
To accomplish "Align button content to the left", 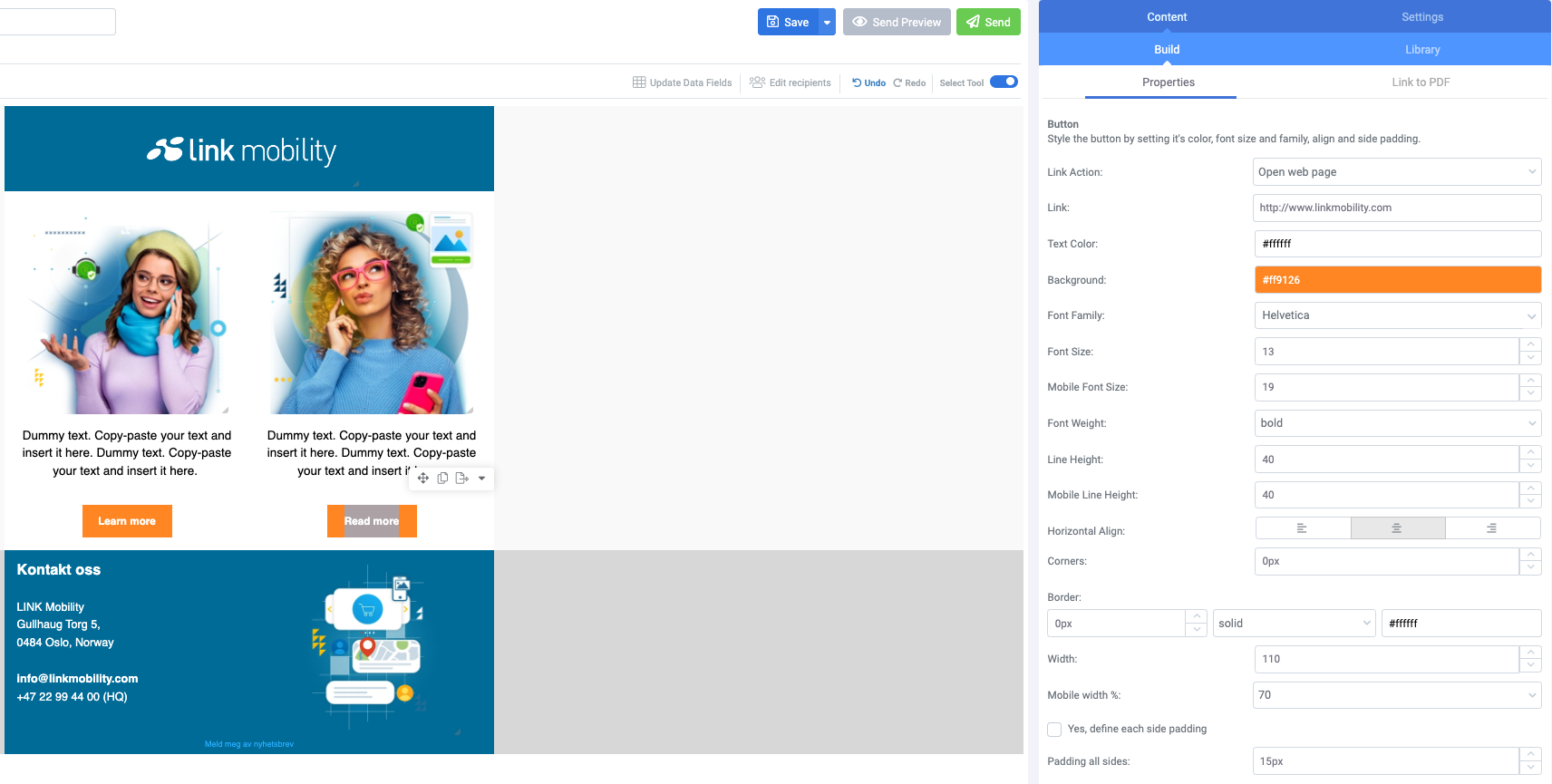I will 1303,528.
